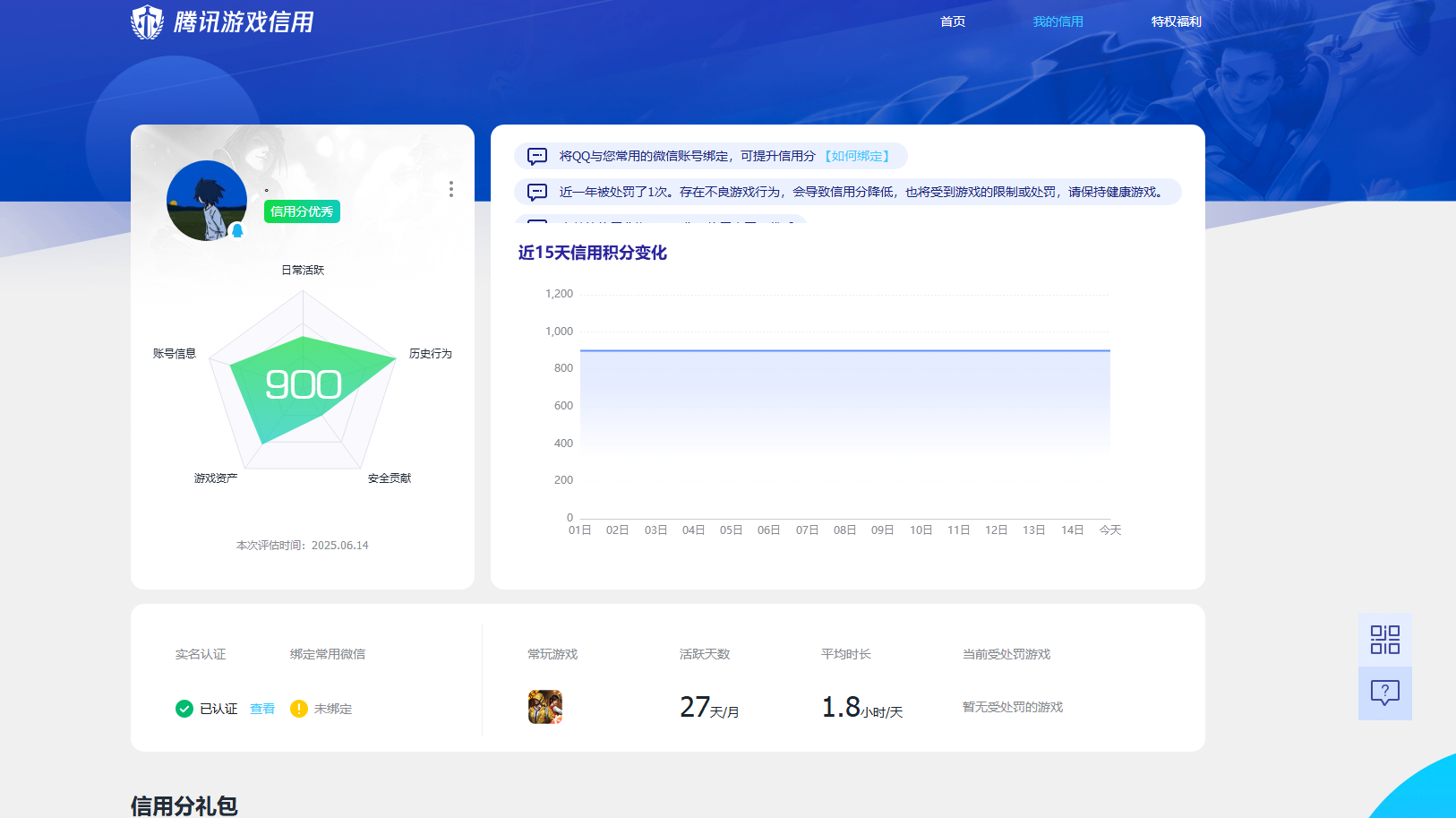The width and height of the screenshot is (1456, 818).
Task: Open the 特权福利 navigation tab
Action: tap(1176, 22)
